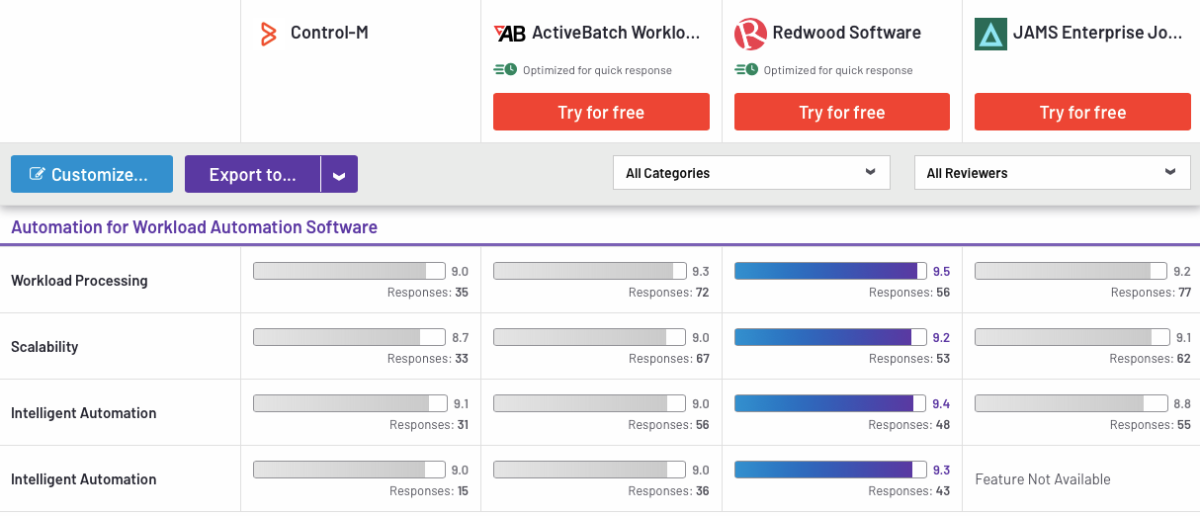
Task: Click Control-M's Scalability 8.7 rating bar
Action: [349, 337]
